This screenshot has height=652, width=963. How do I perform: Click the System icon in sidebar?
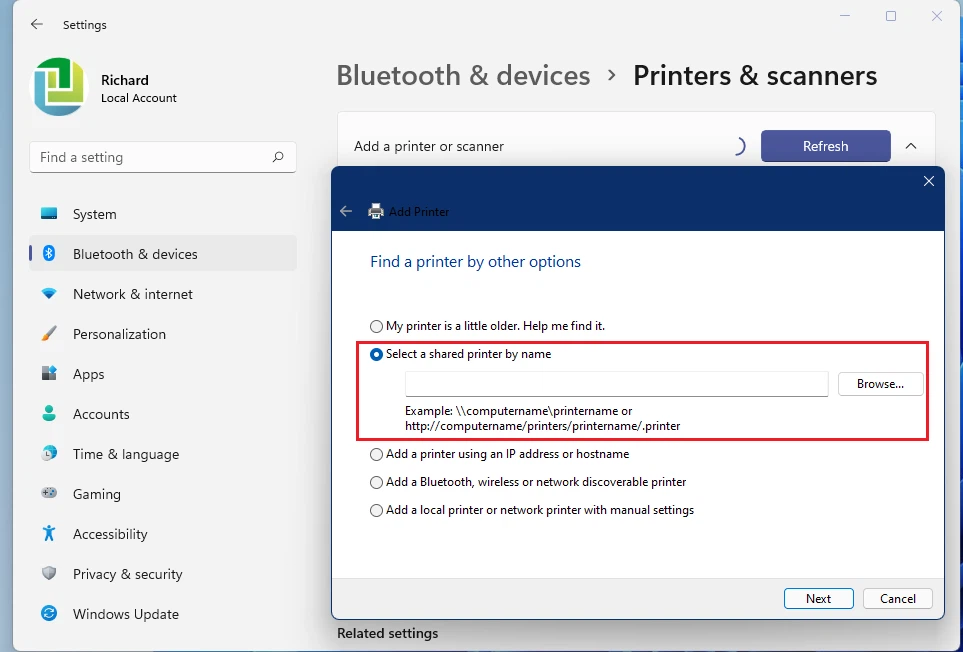pos(49,214)
